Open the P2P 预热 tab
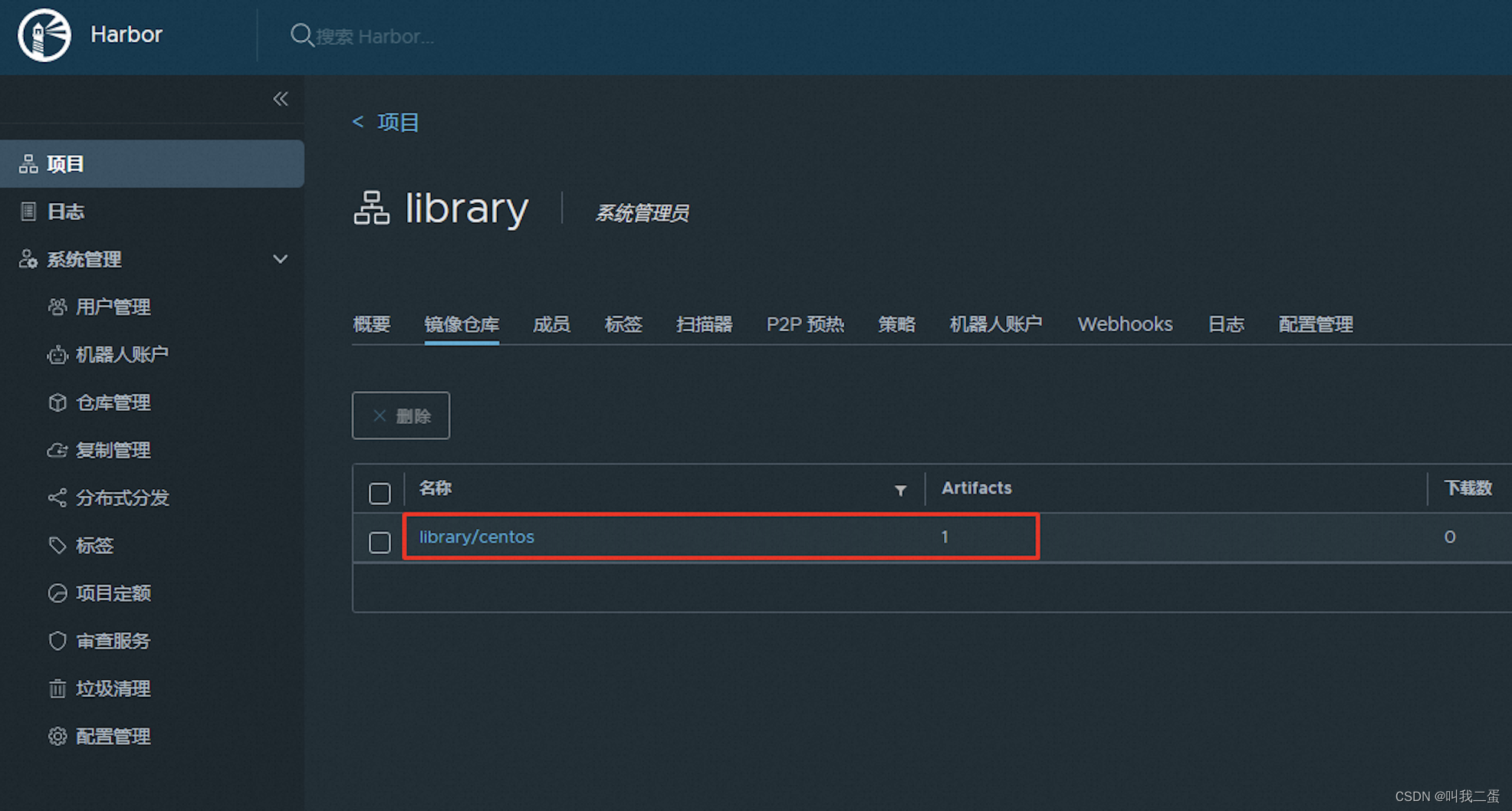Viewport: 1512px width, 811px height. (805, 324)
